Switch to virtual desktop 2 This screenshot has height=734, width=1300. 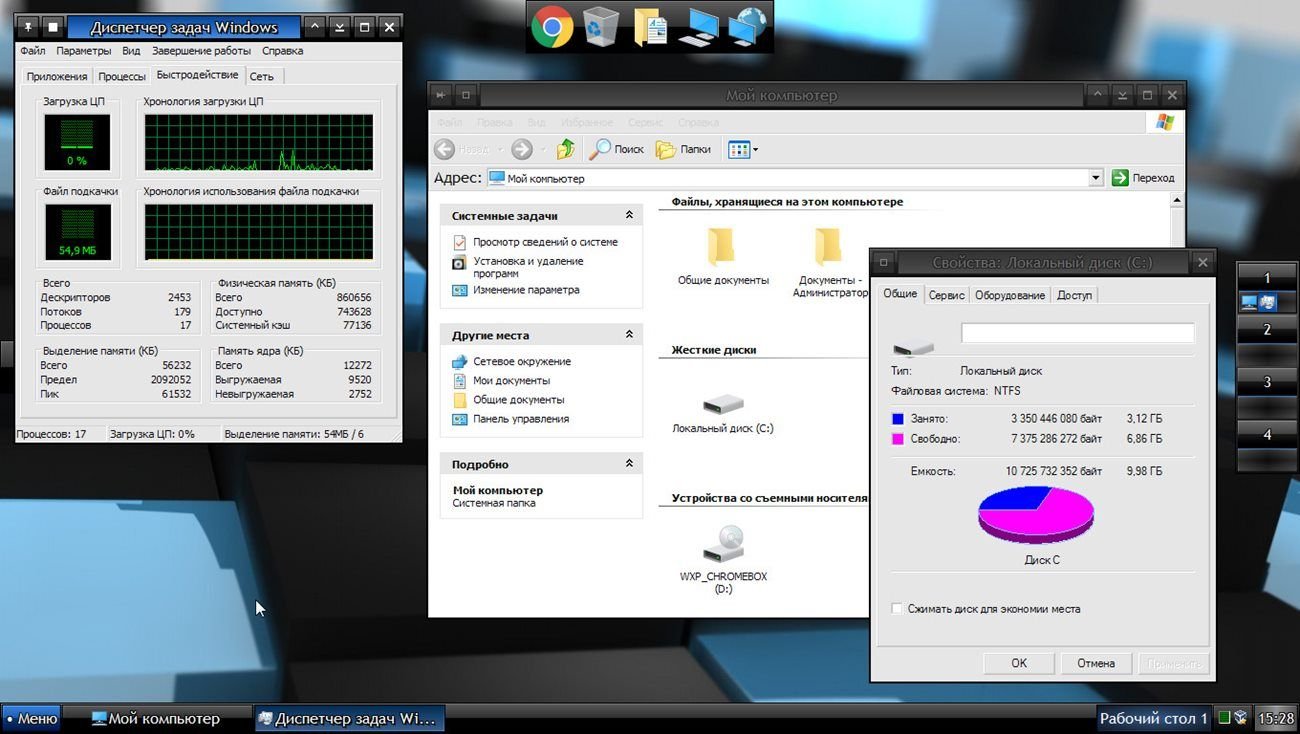click(x=1267, y=330)
